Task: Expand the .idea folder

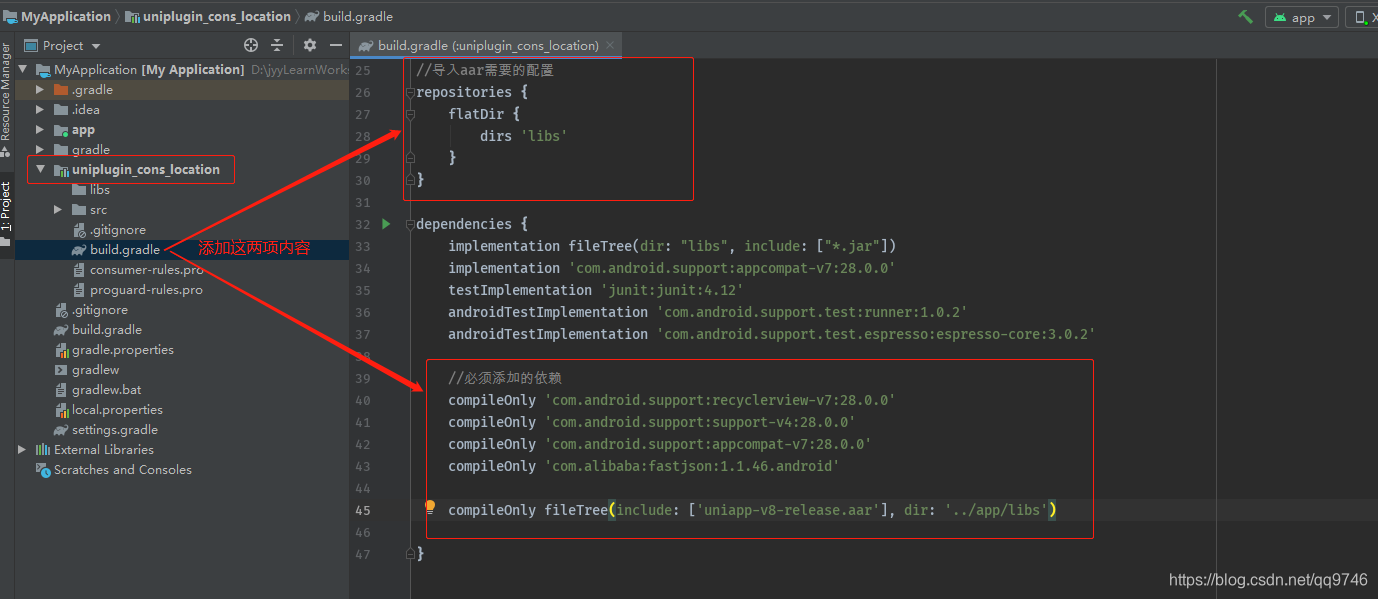Action: [40, 109]
